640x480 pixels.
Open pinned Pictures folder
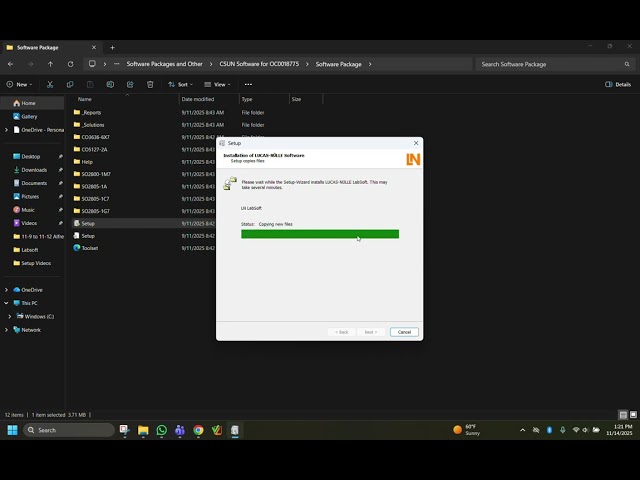coord(32,196)
